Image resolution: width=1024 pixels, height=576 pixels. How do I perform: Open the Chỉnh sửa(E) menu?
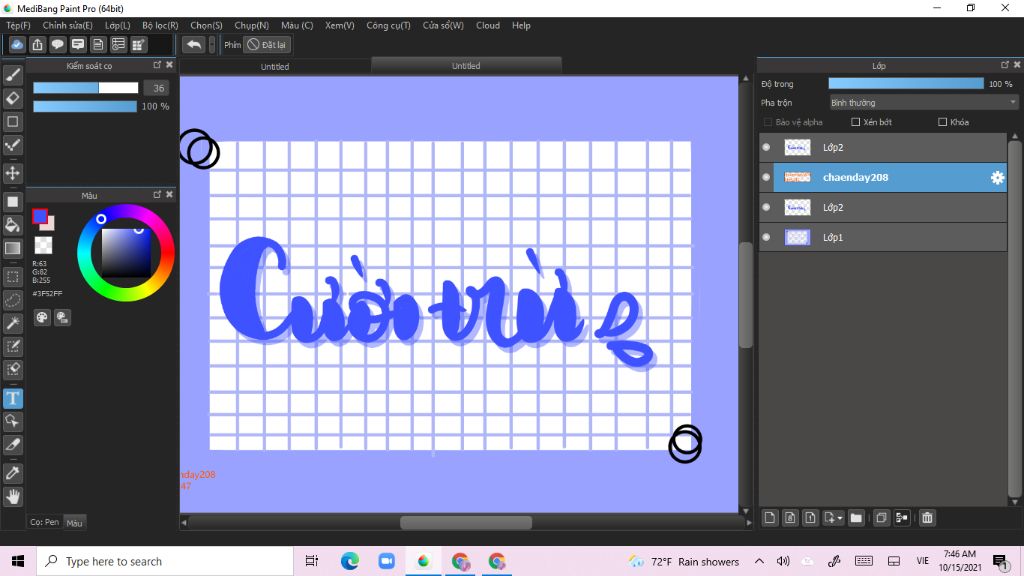pos(67,25)
